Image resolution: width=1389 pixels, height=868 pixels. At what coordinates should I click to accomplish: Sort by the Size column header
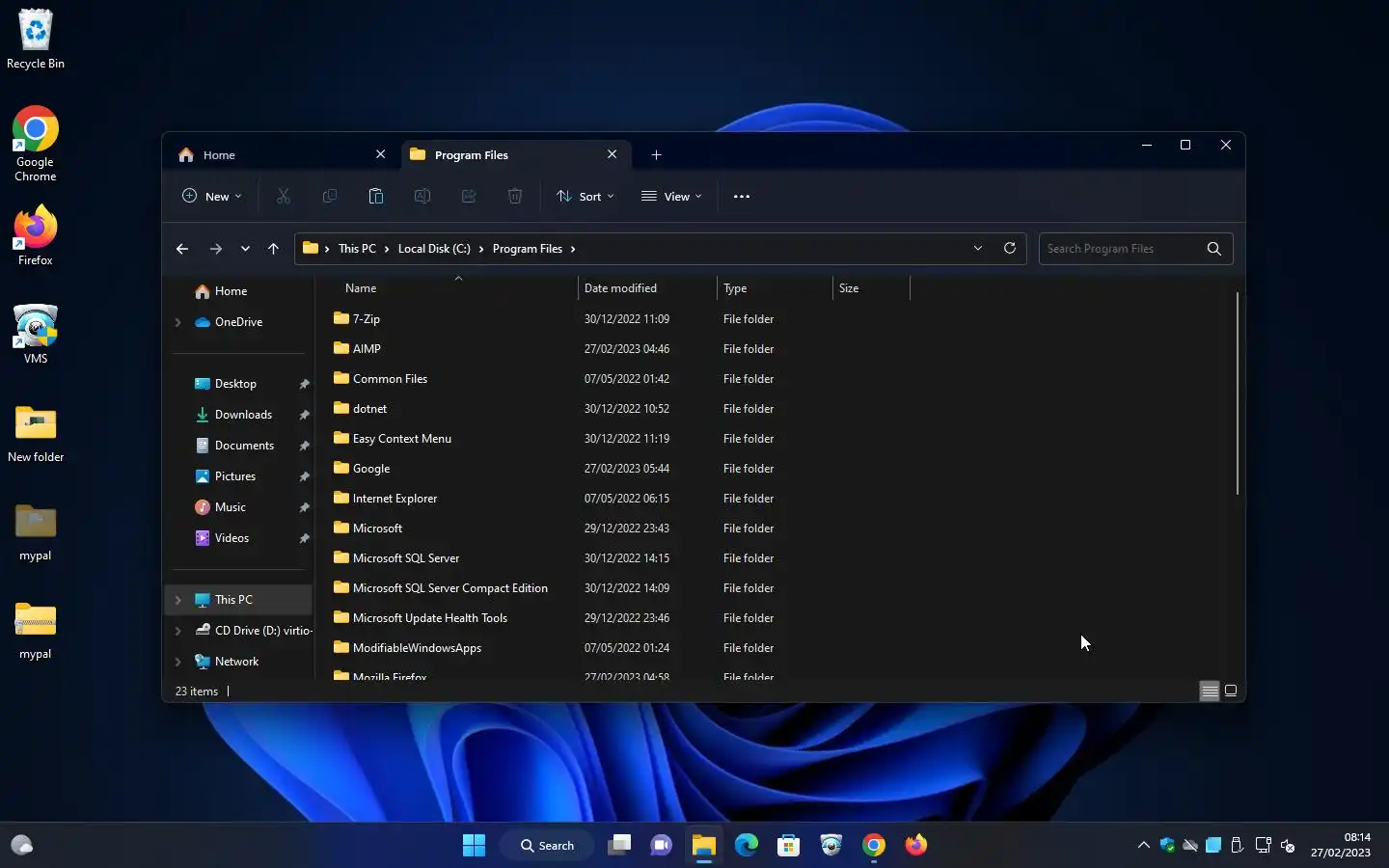(871, 288)
